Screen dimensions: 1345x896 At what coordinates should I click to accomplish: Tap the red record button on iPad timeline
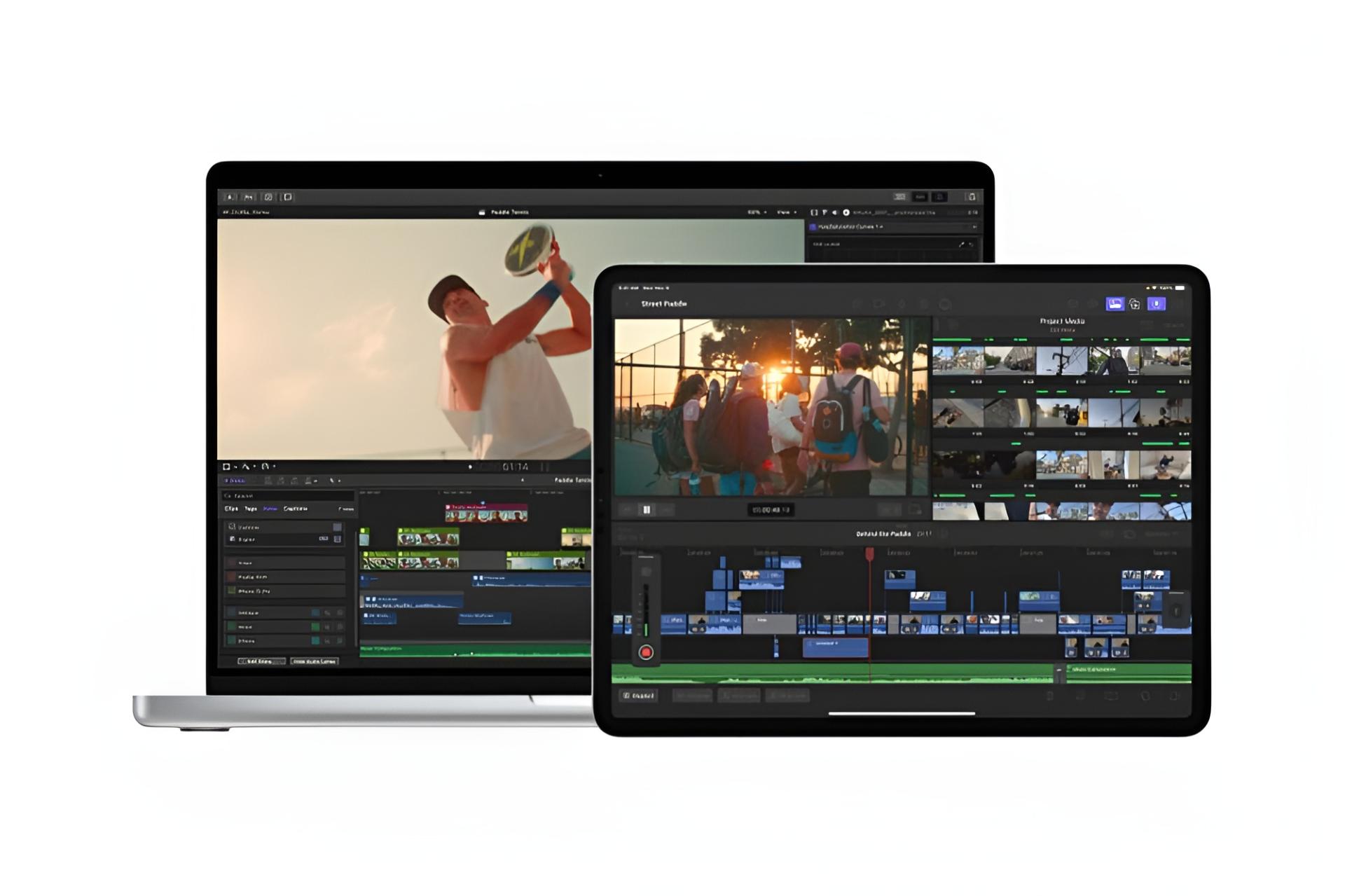(646, 652)
